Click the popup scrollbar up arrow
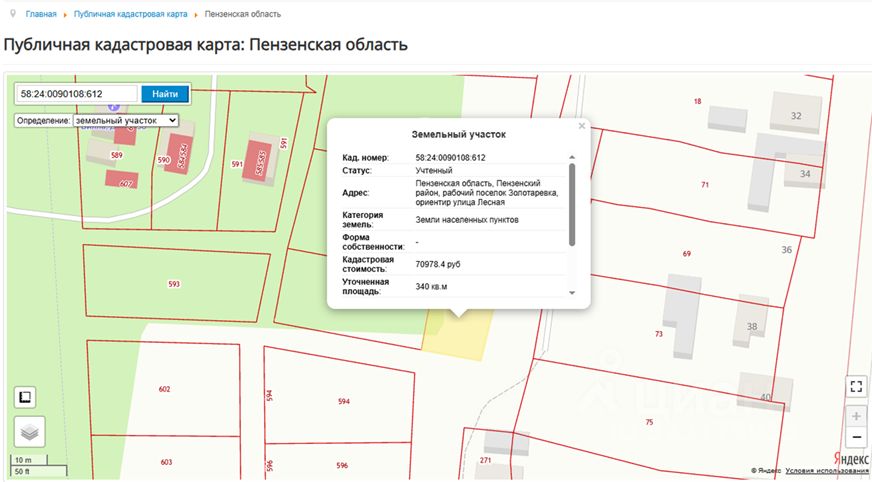 click(572, 157)
